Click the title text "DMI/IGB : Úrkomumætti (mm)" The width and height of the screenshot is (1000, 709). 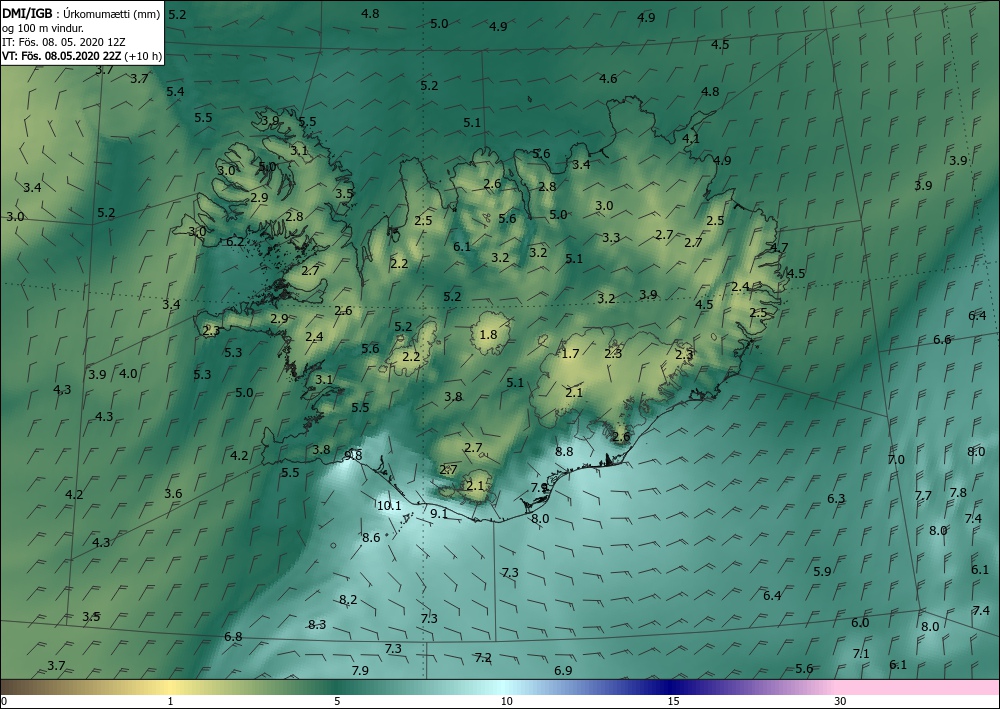coord(81,13)
